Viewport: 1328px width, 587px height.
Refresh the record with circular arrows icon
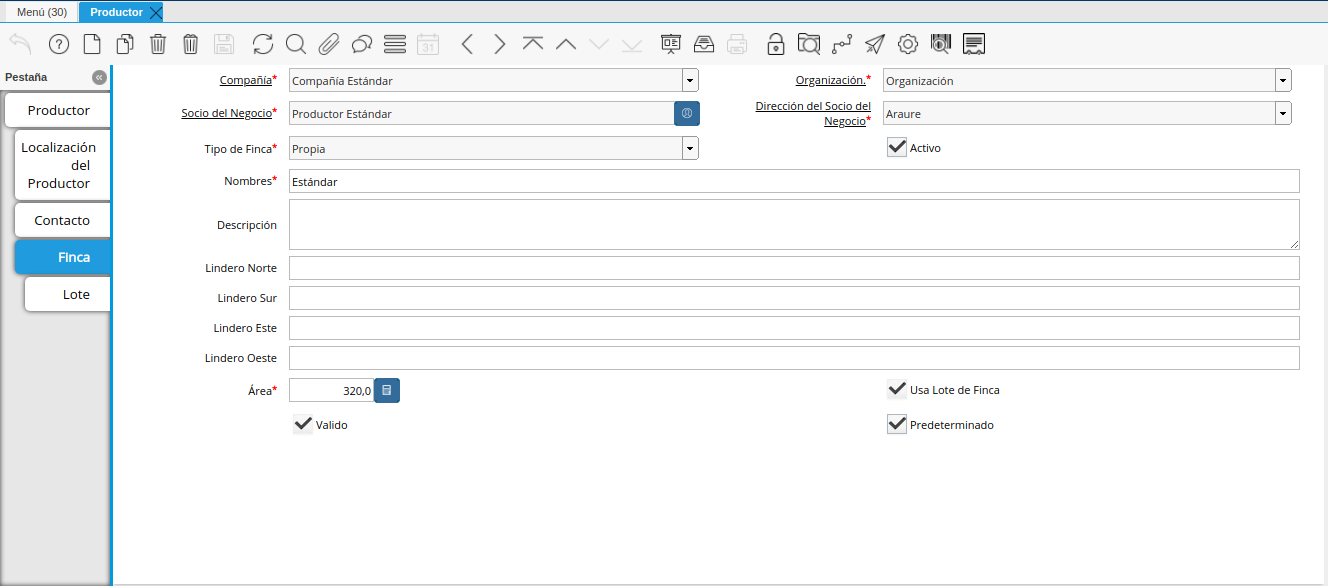coord(262,44)
